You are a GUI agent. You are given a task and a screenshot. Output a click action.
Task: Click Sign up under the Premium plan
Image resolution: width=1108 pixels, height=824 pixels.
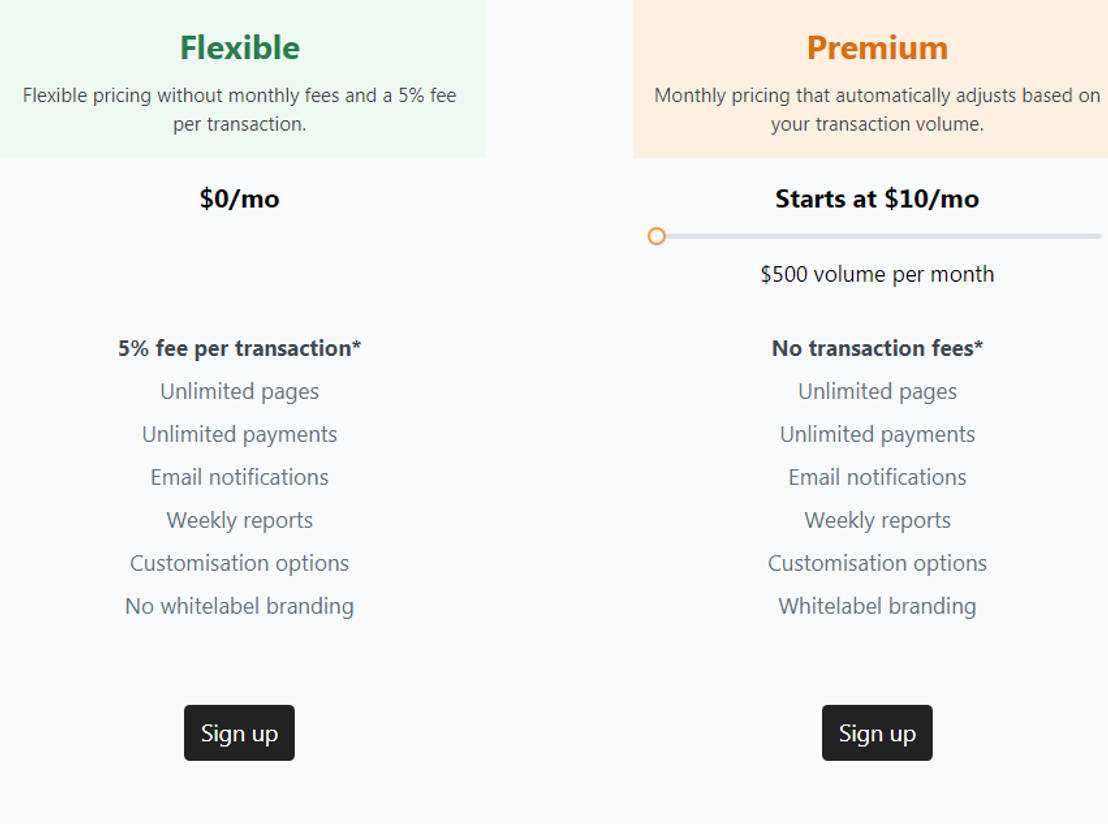click(x=877, y=733)
